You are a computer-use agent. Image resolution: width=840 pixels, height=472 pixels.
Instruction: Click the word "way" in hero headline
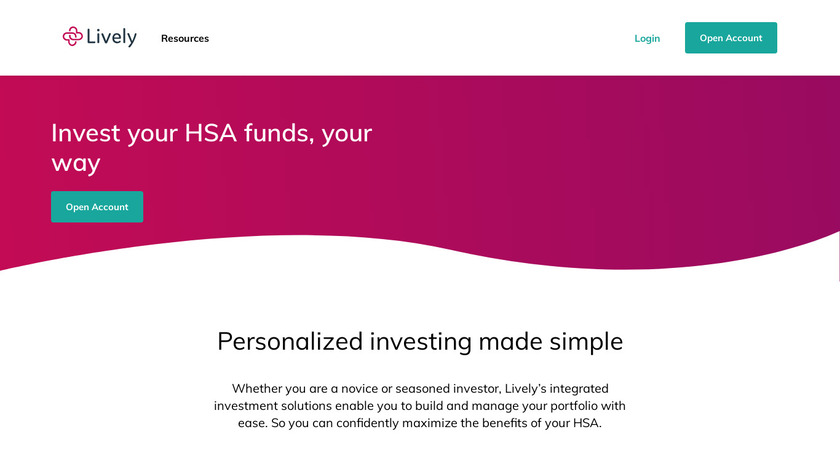pos(76,163)
